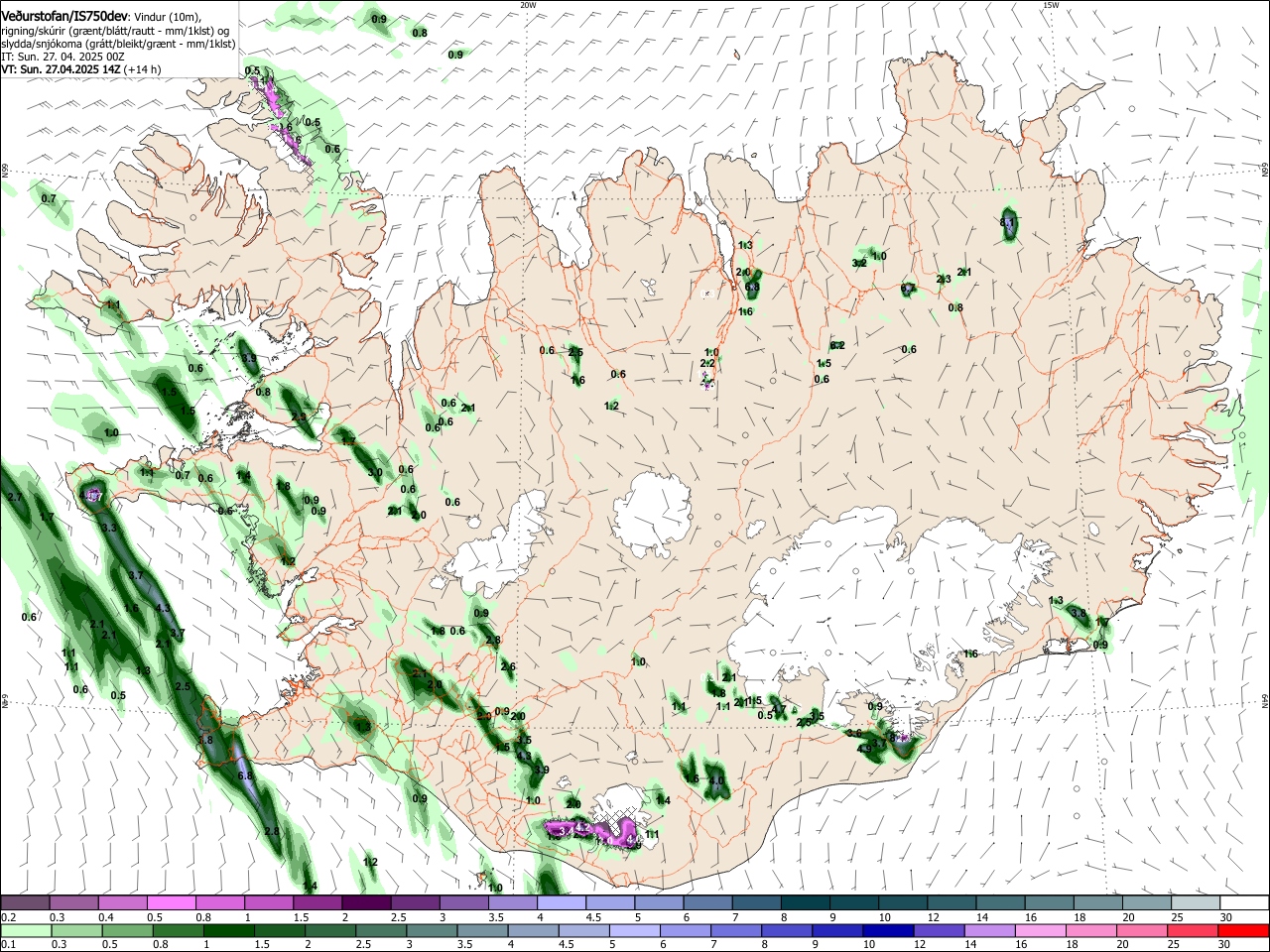The width and height of the screenshot is (1270, 952).
Task: Click lower legend row label 20
Action: (x=1125, y=945)
